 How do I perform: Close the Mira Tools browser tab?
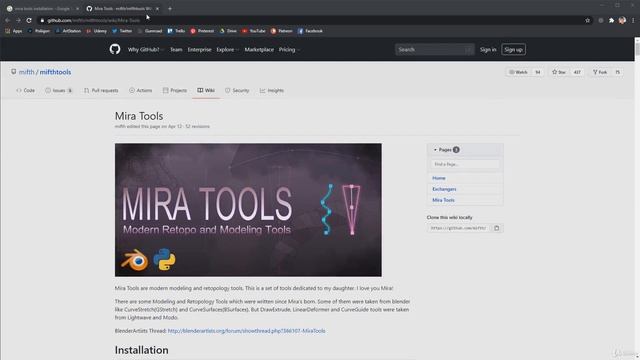tap(157, 9)
